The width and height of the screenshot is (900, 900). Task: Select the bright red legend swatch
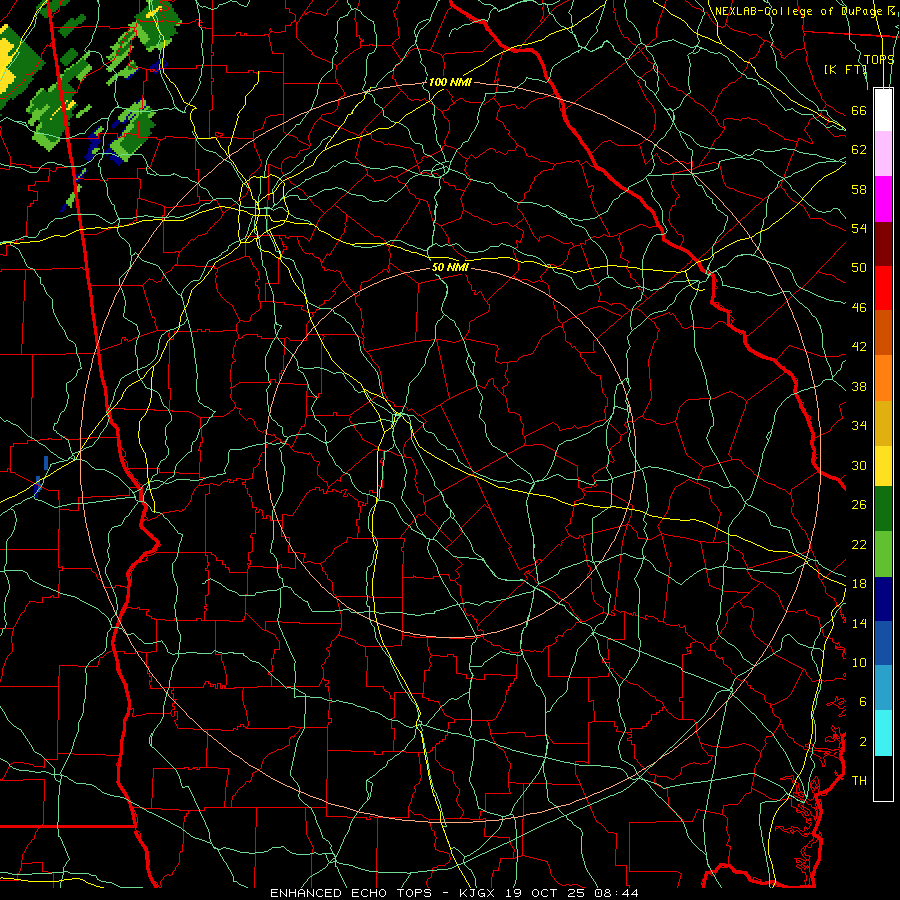(883, 288)
